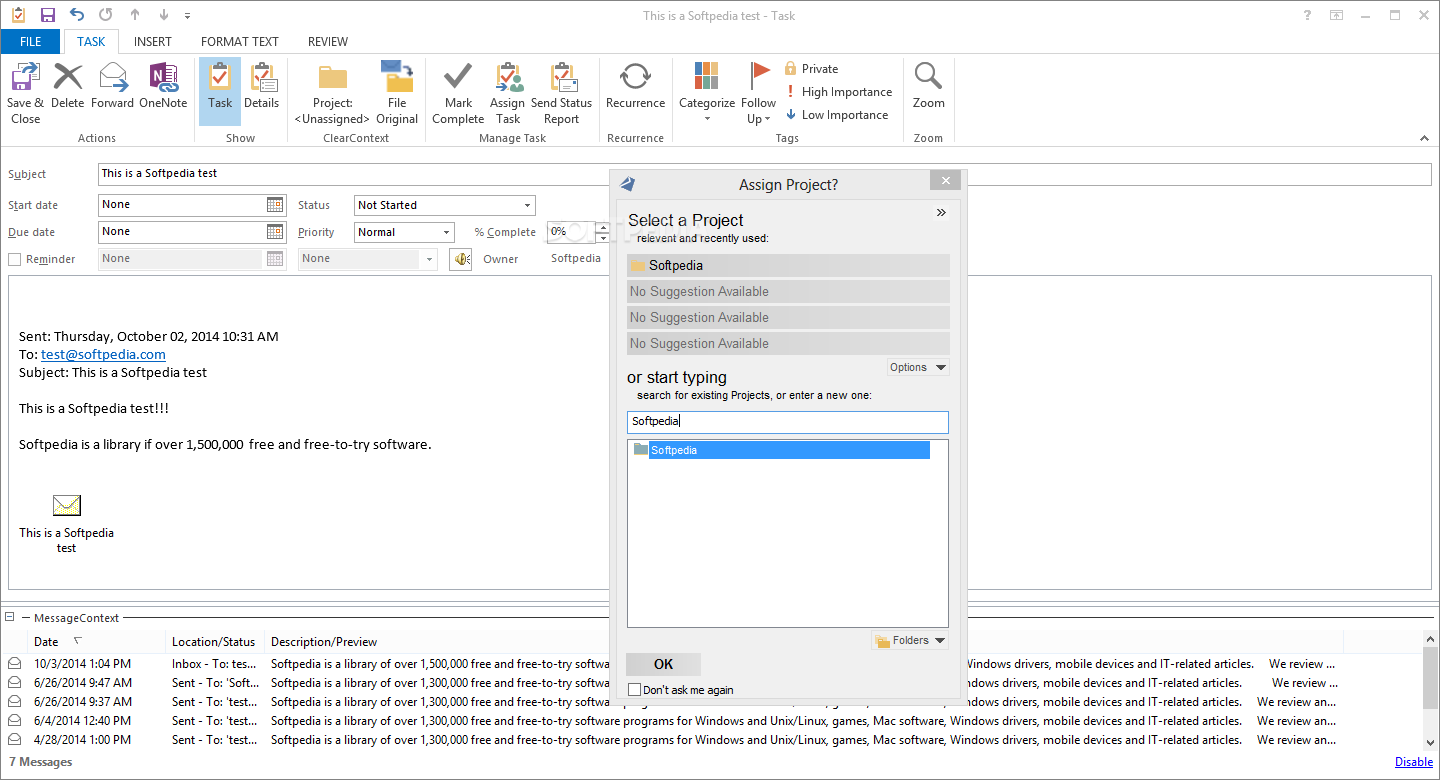This screenshot has height=780, width=1440.
Task: Show the Task view in ribbon
Action: 220,91
